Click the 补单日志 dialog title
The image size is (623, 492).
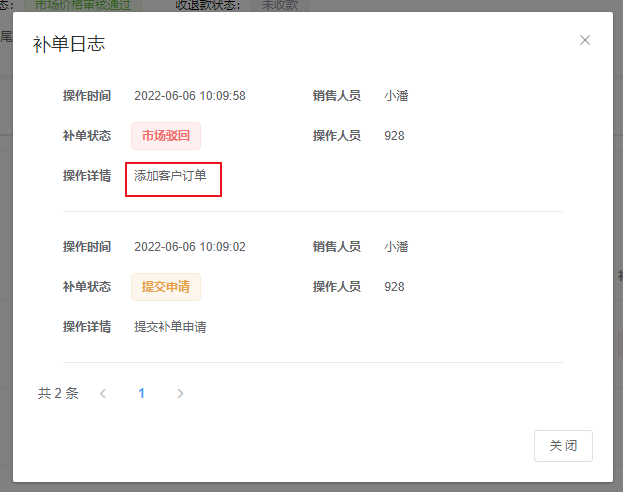[69, 43]
